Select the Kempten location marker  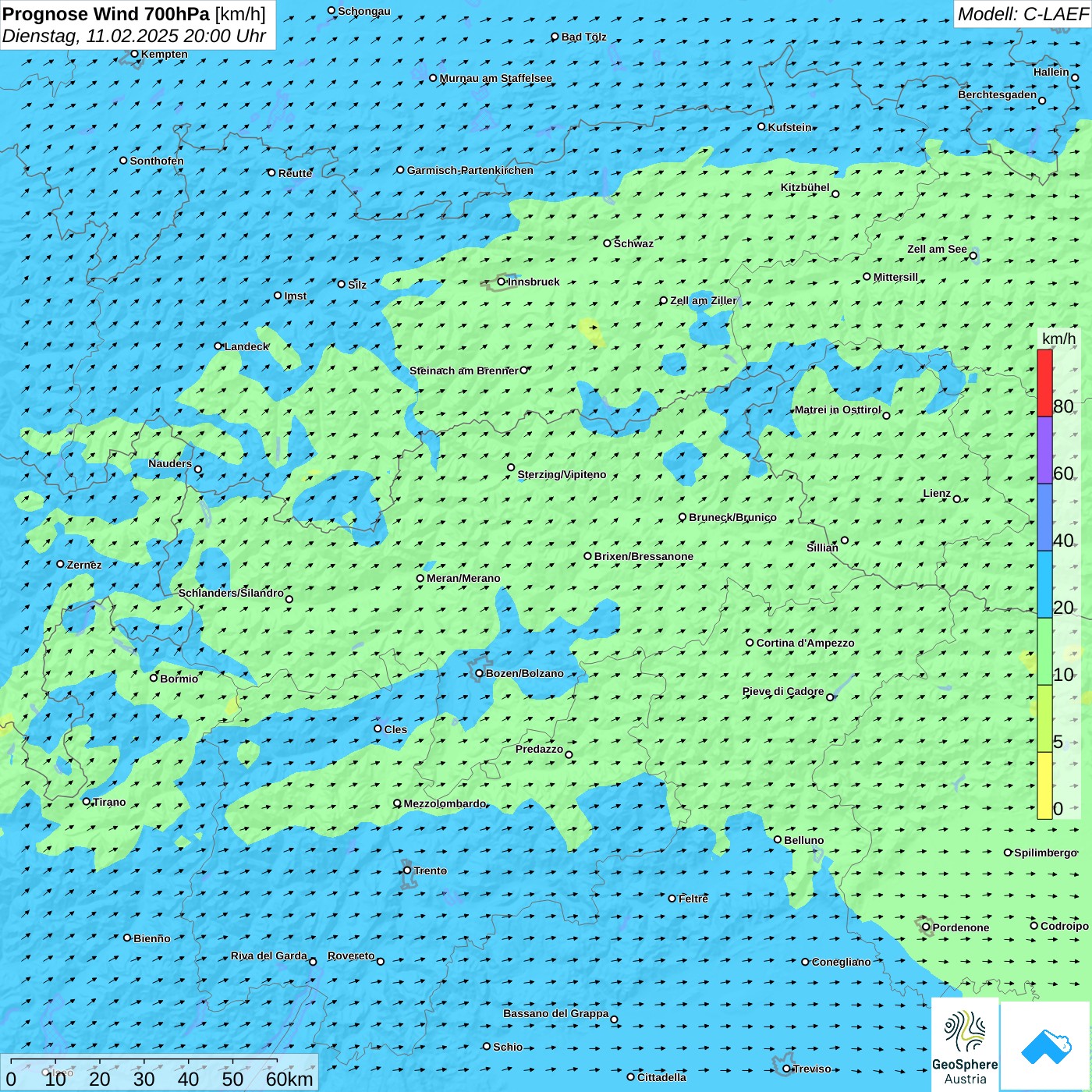pos(134,54)
